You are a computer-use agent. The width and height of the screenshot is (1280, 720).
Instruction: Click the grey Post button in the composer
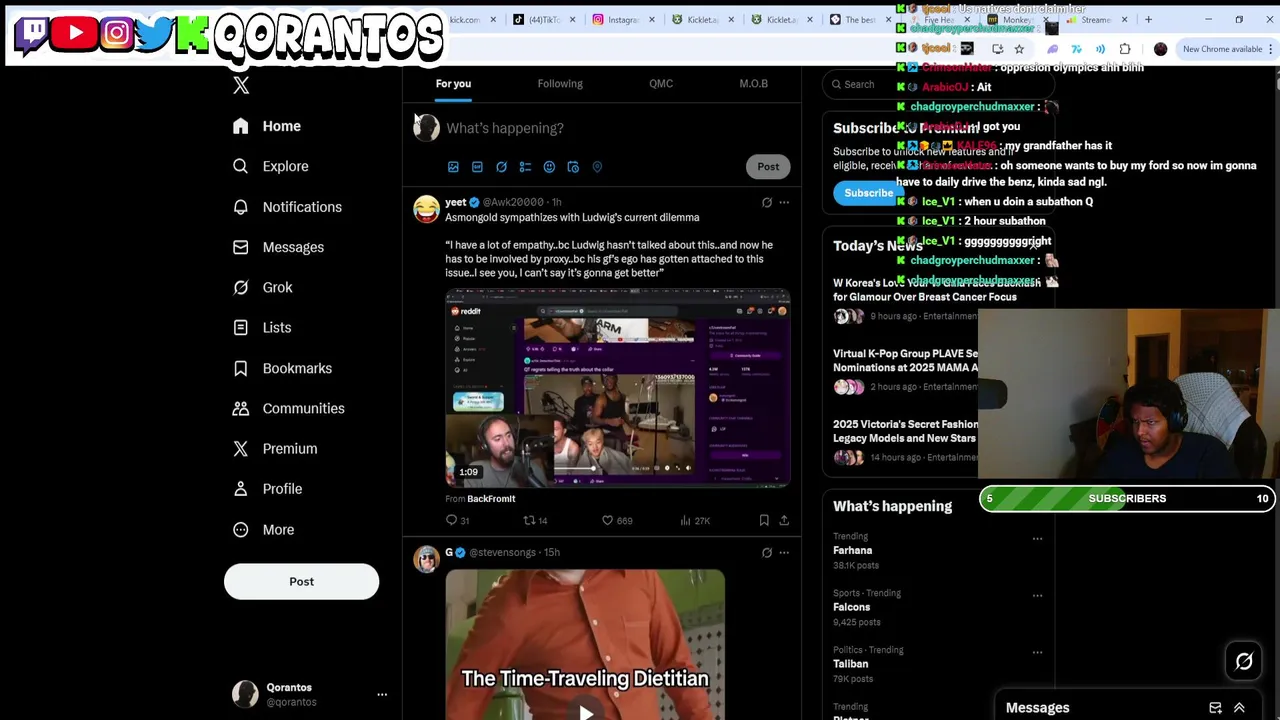[768, 167]
